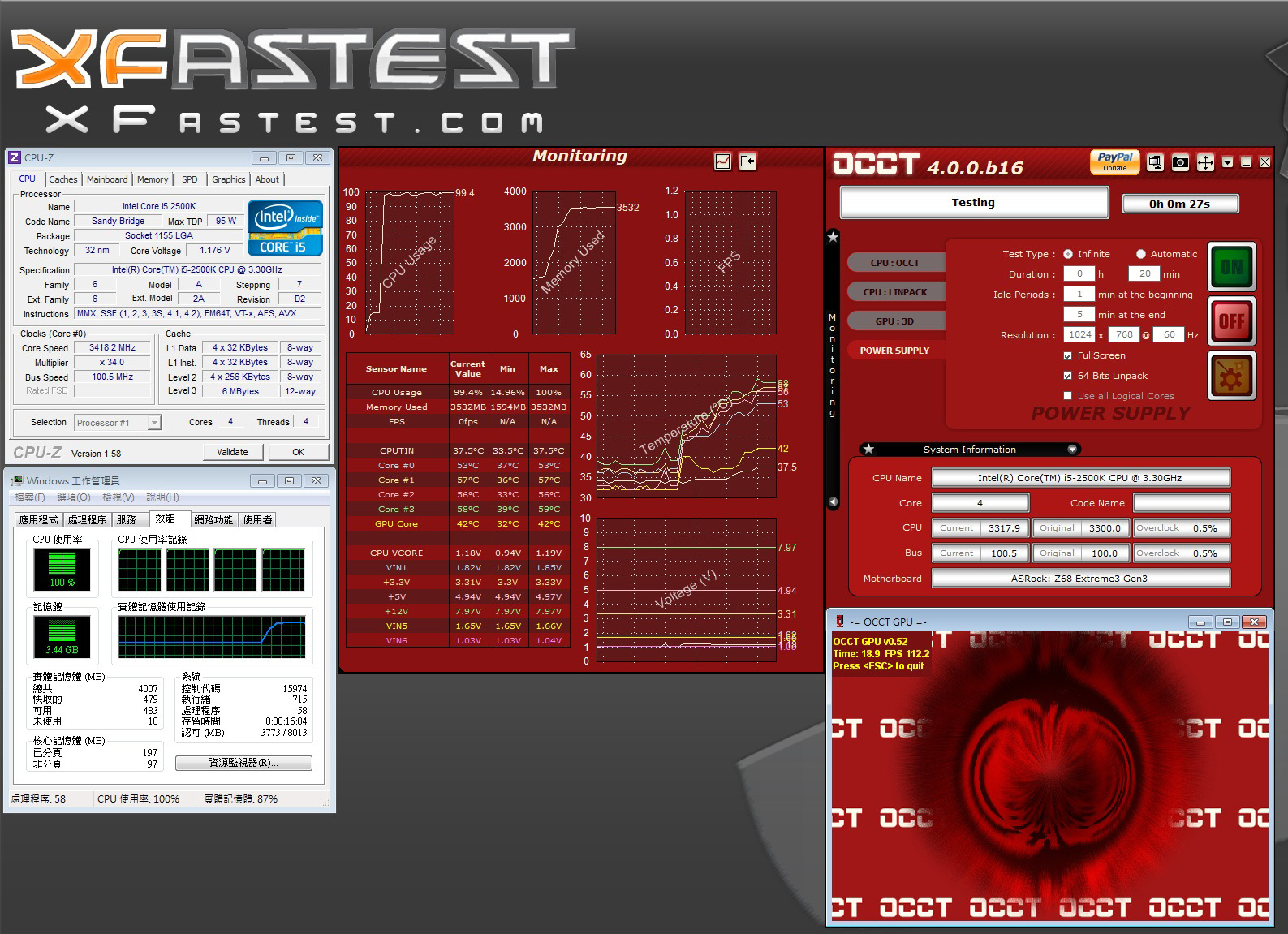Open 選項(O) menu in Task Manager
The image size is (1288, 934).
tap(74, 497)
